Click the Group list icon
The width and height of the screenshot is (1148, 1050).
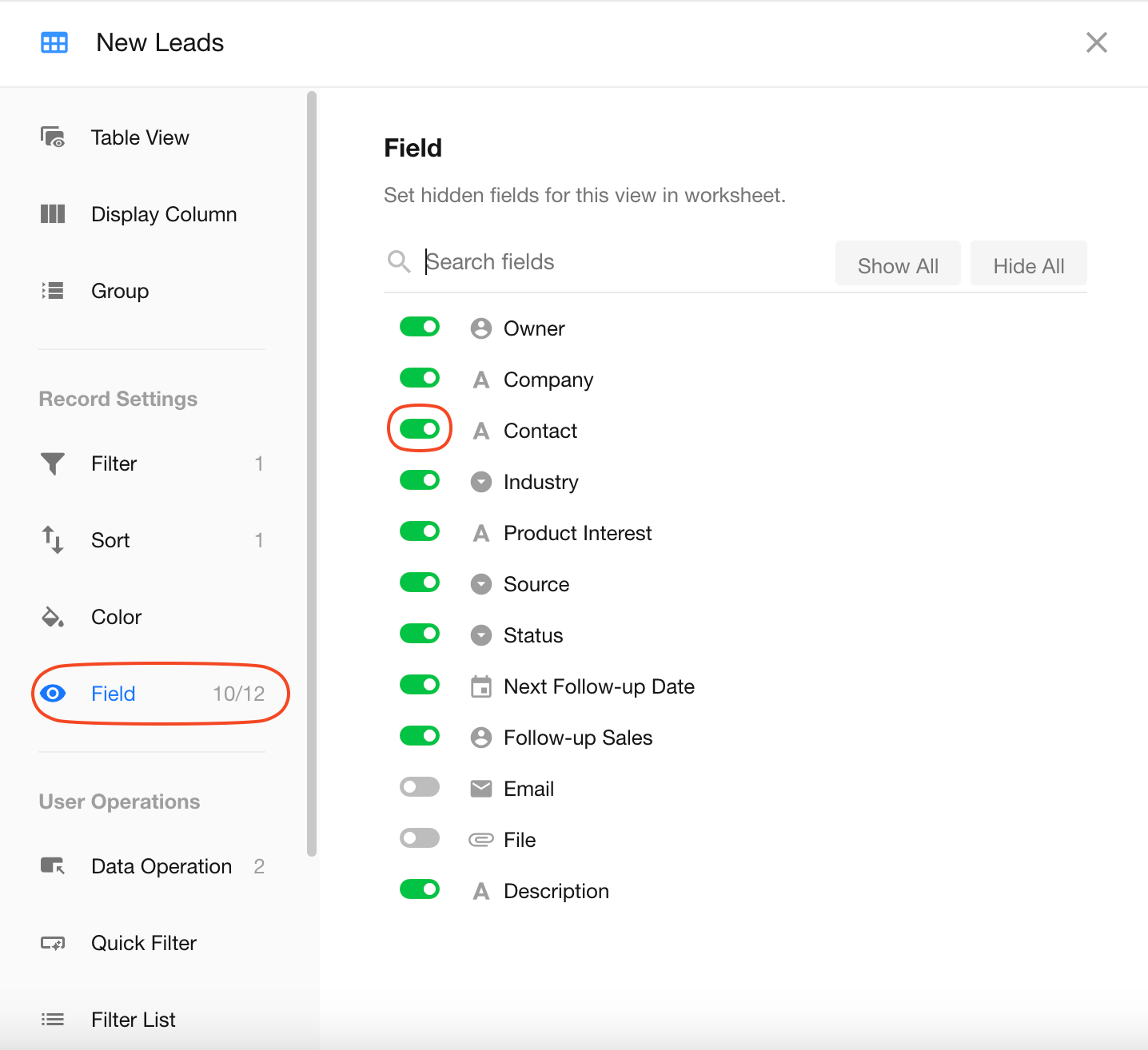(53, 291)
